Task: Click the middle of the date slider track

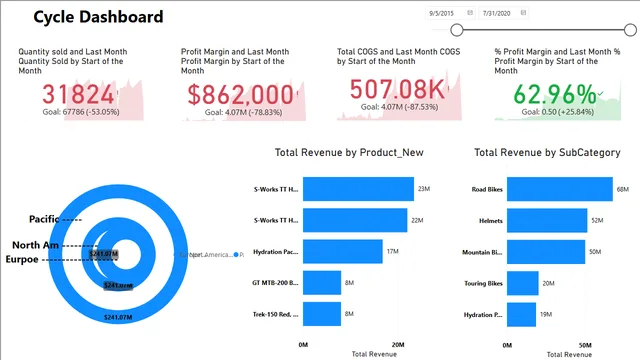Action: pos(543,30)
